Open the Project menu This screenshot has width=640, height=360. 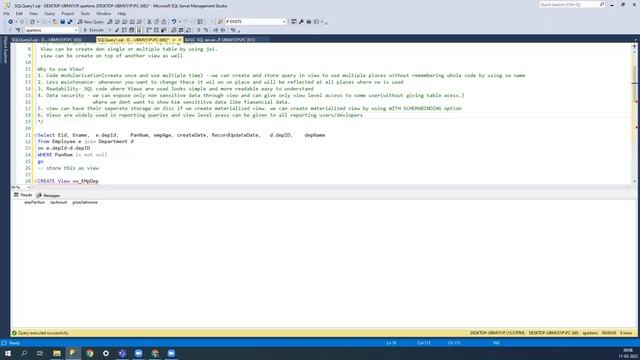click(x=68, y=13)
